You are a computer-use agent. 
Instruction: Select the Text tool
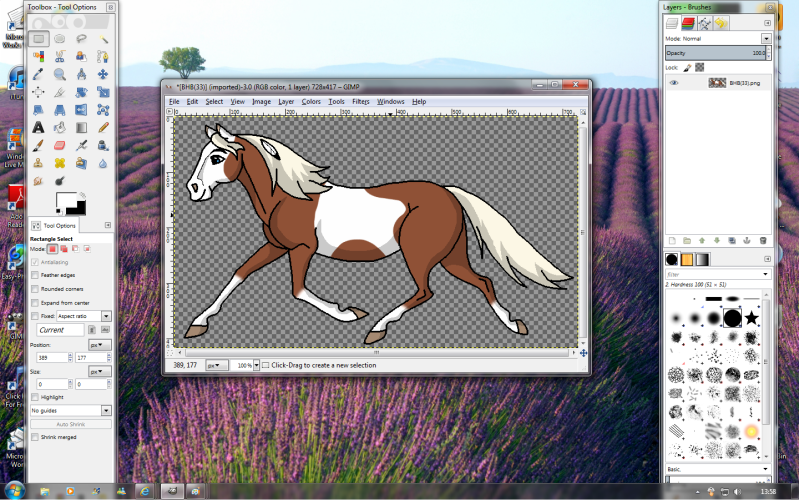39,127
